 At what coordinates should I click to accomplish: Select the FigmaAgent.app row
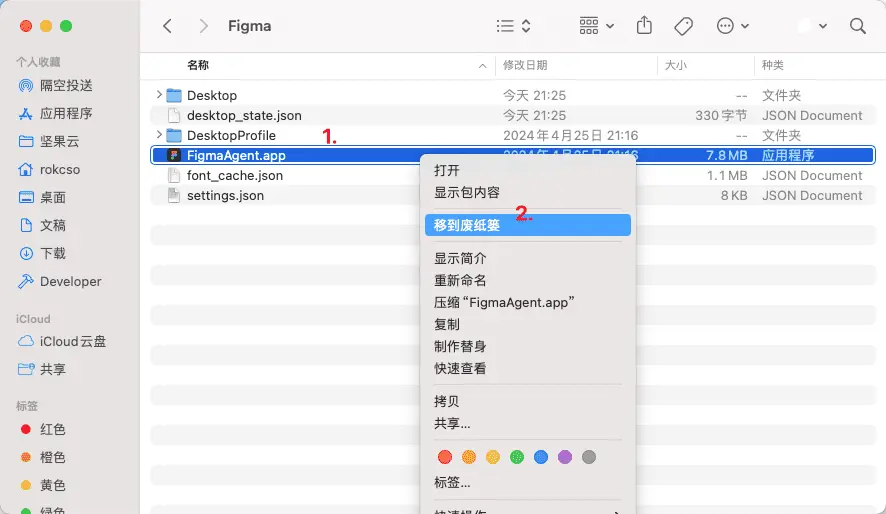tap(513, 155)
